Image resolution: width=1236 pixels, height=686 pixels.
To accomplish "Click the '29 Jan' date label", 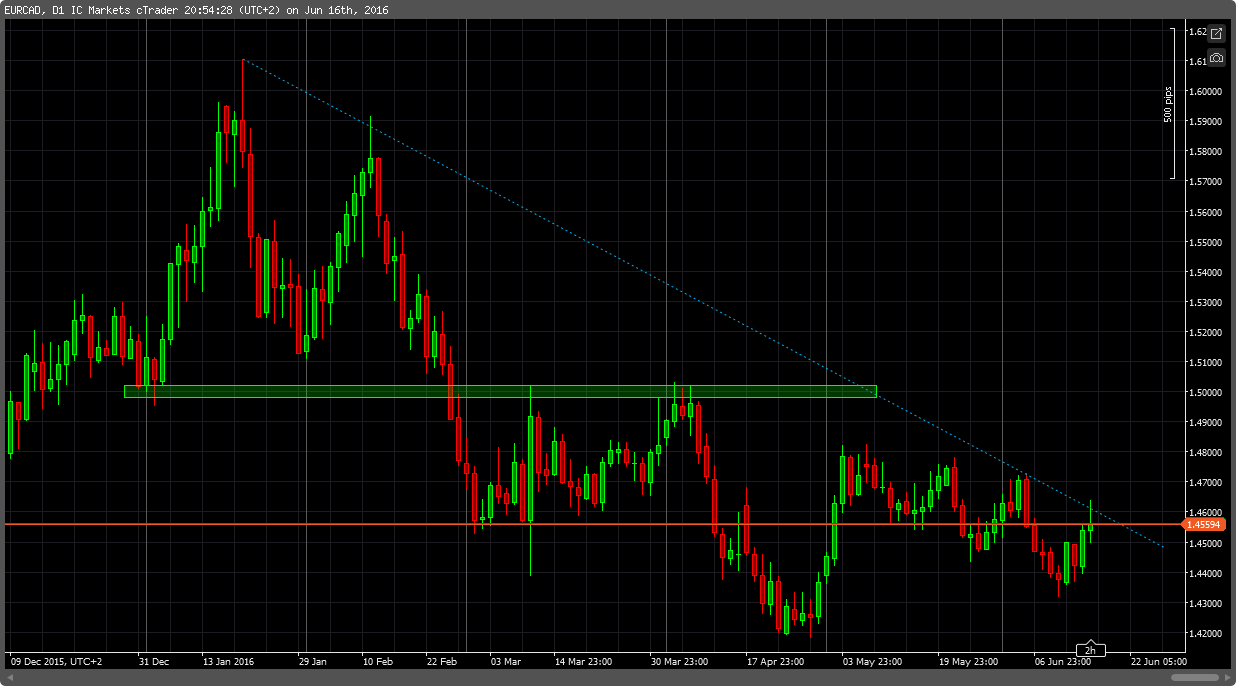I will (313, 661).
